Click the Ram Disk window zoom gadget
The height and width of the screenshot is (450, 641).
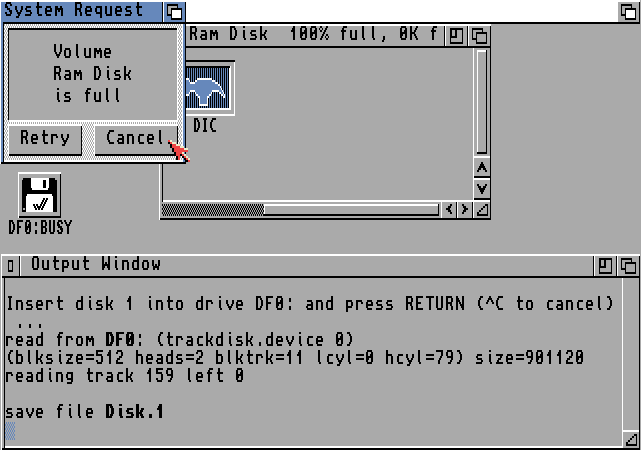click(x=456, y=36)
